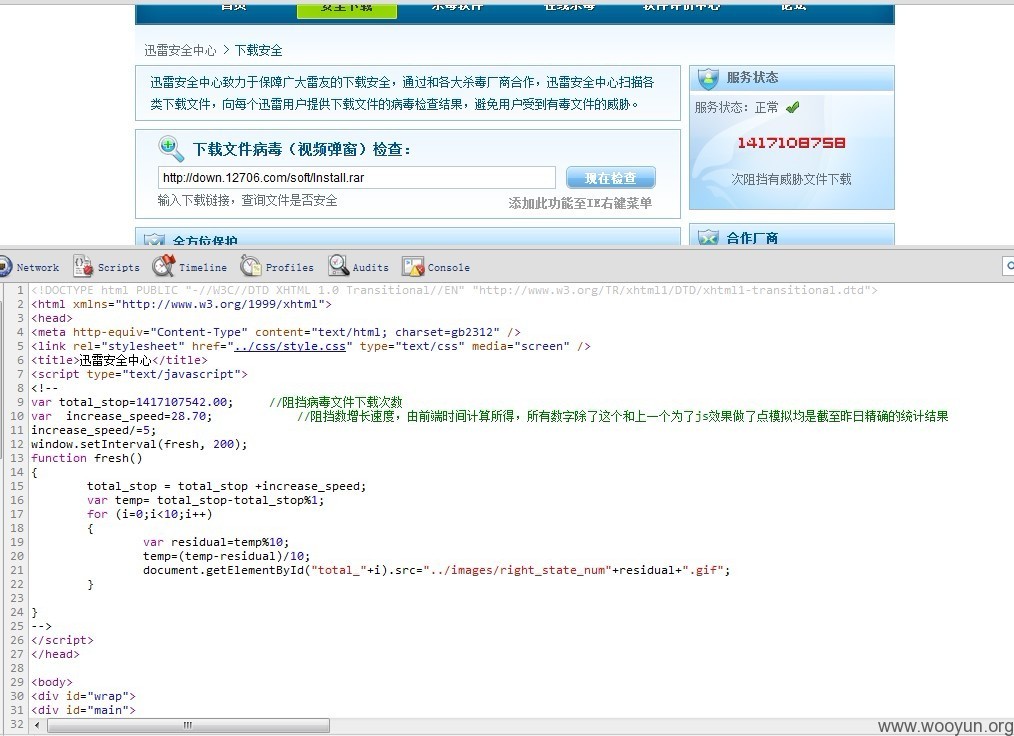The image size is (1014, 736).
Task: Click the 输入下载链接，查询文件是否安全 hint text
Action: pos(248,200)
